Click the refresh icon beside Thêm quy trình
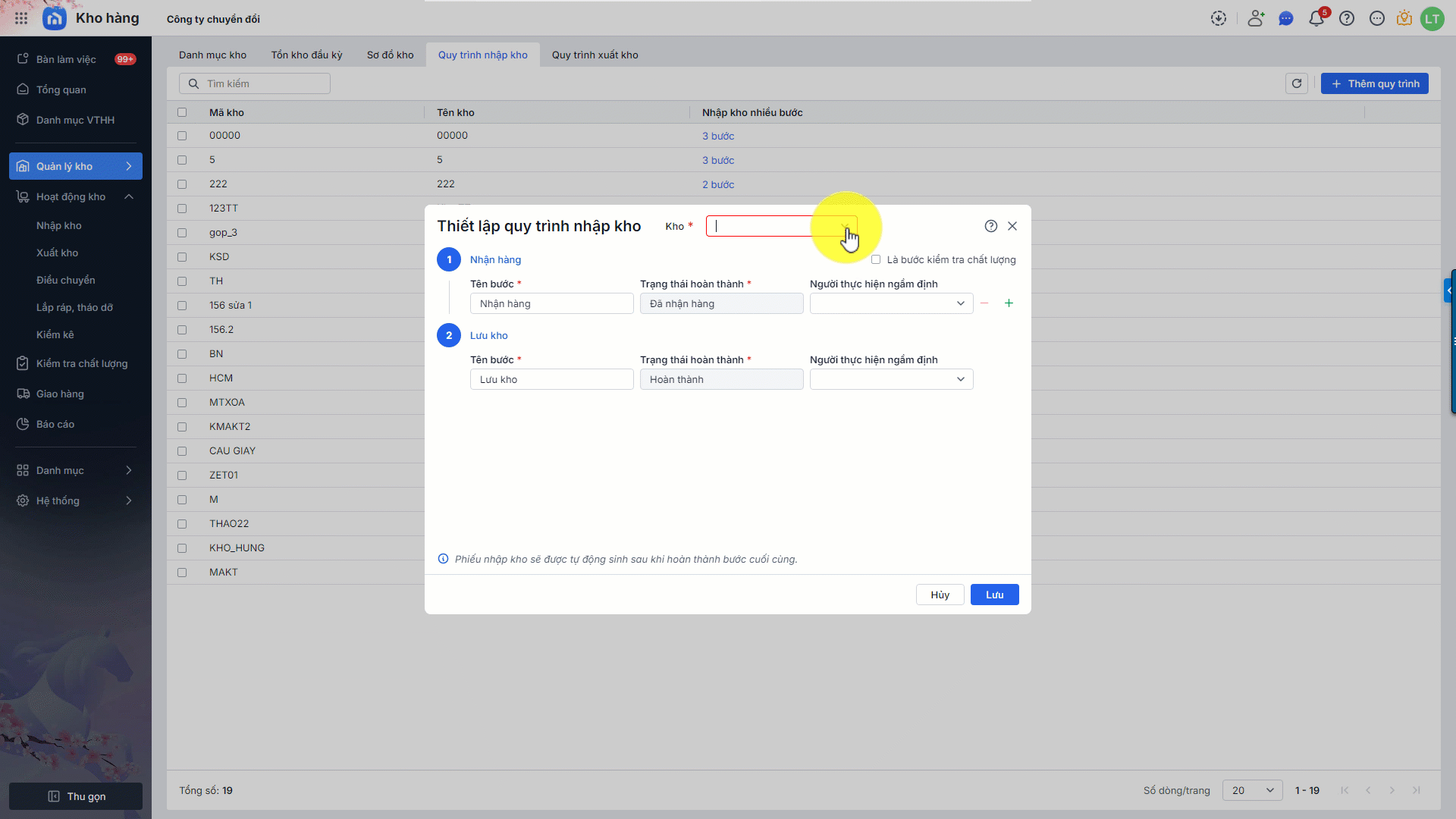Viewport: 1456px width, 819px height. coord(1297,83)
